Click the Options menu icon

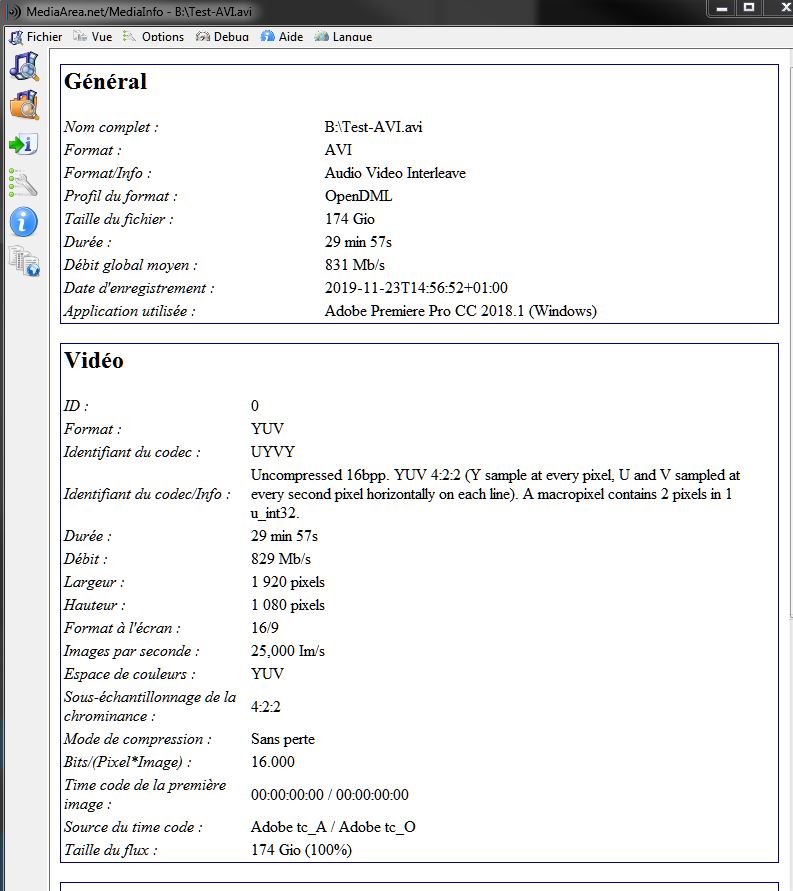coord(130,36)
